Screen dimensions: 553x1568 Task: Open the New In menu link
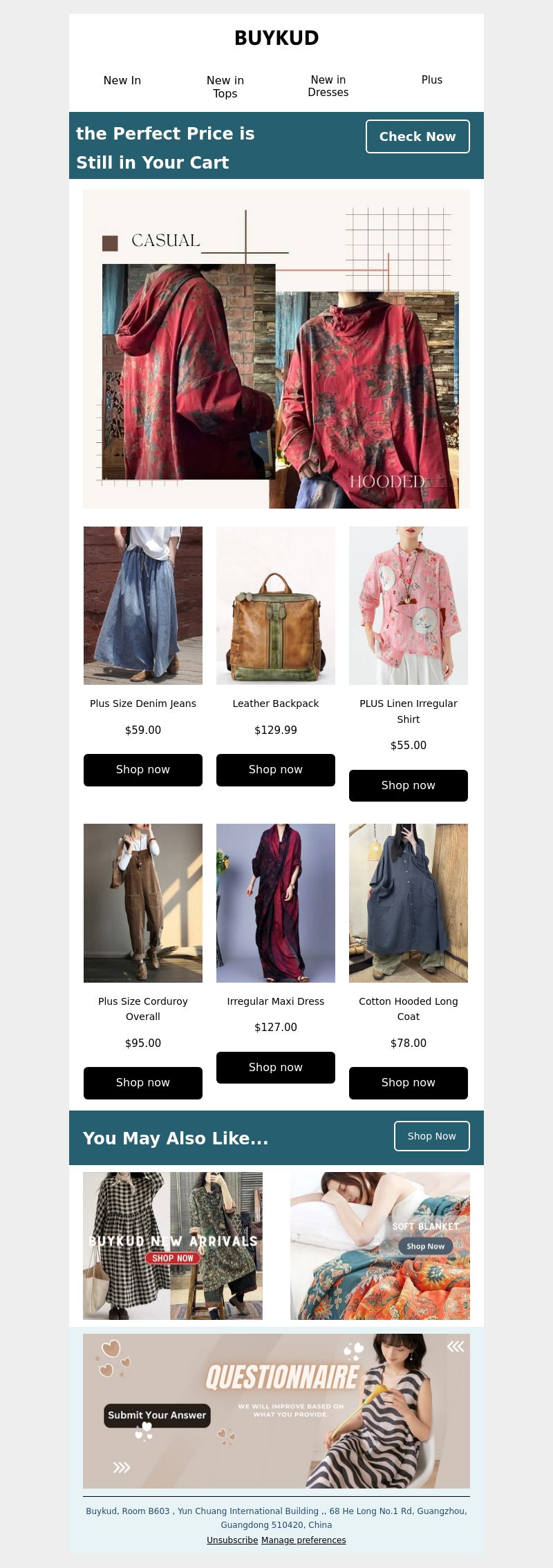click(122, 80)
